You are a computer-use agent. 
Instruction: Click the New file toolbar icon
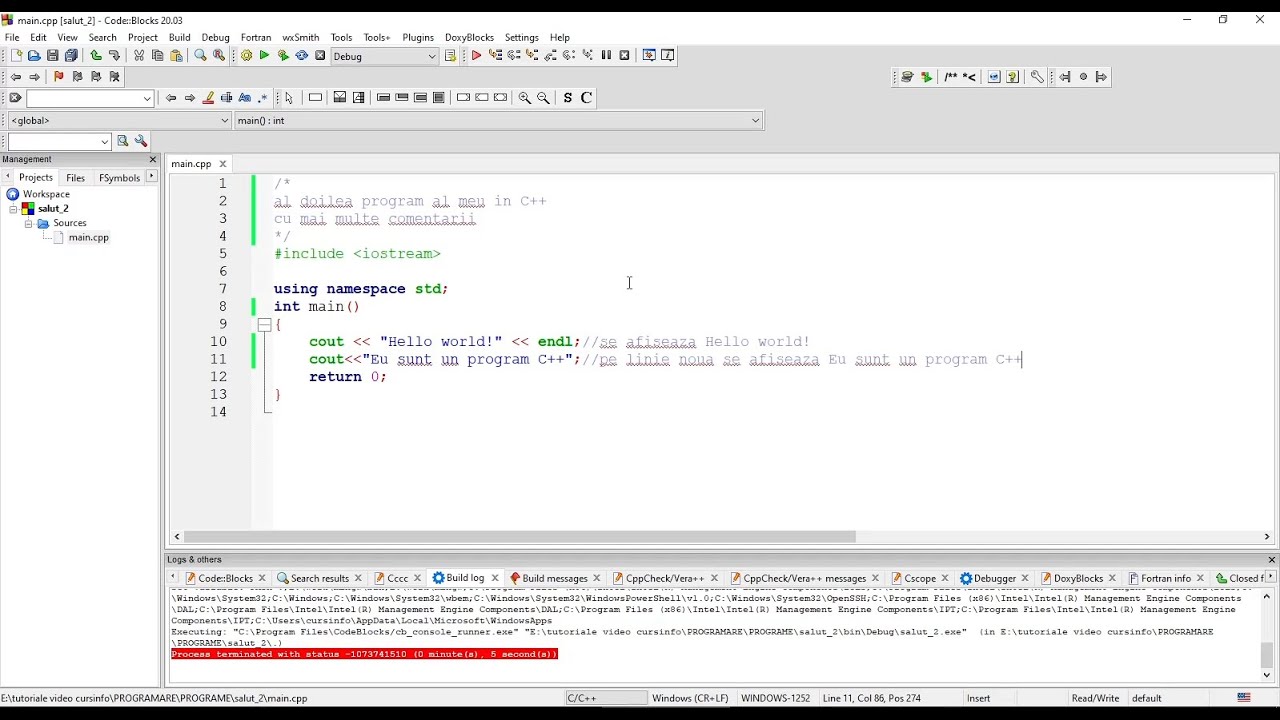(x=15, y=56)
